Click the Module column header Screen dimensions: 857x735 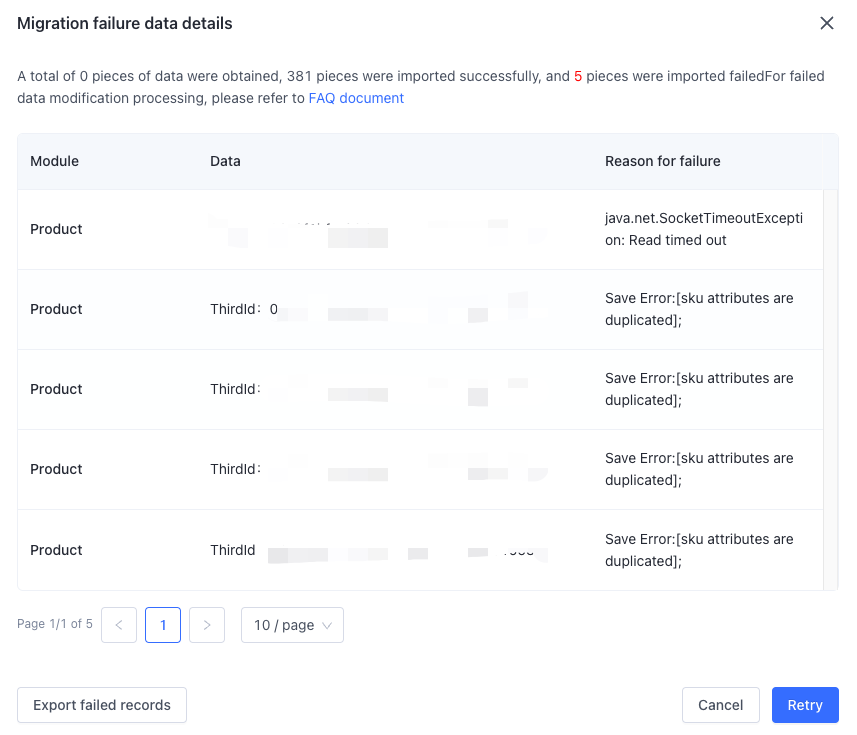55,161
